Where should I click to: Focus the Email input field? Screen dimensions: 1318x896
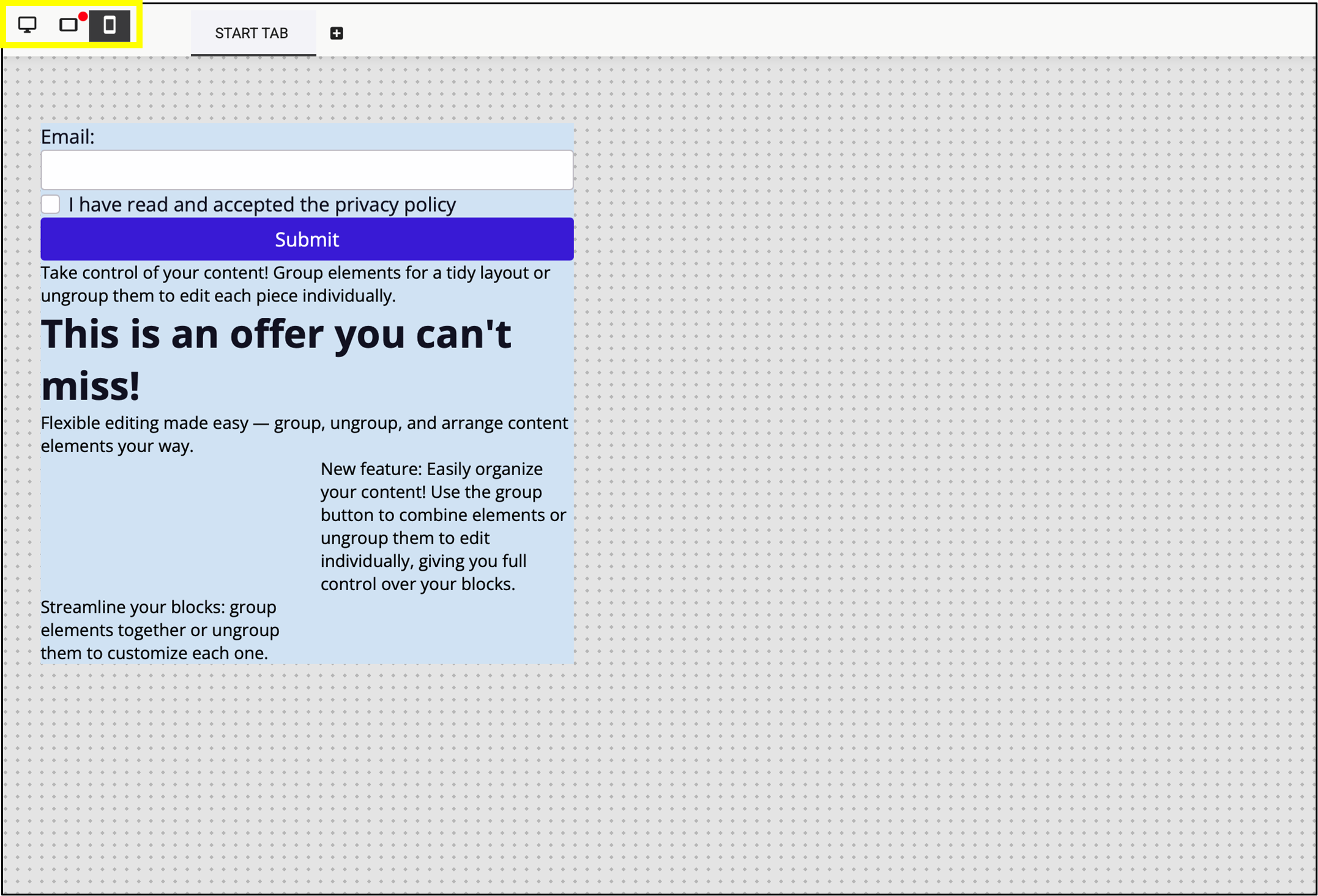pos(307,170)
